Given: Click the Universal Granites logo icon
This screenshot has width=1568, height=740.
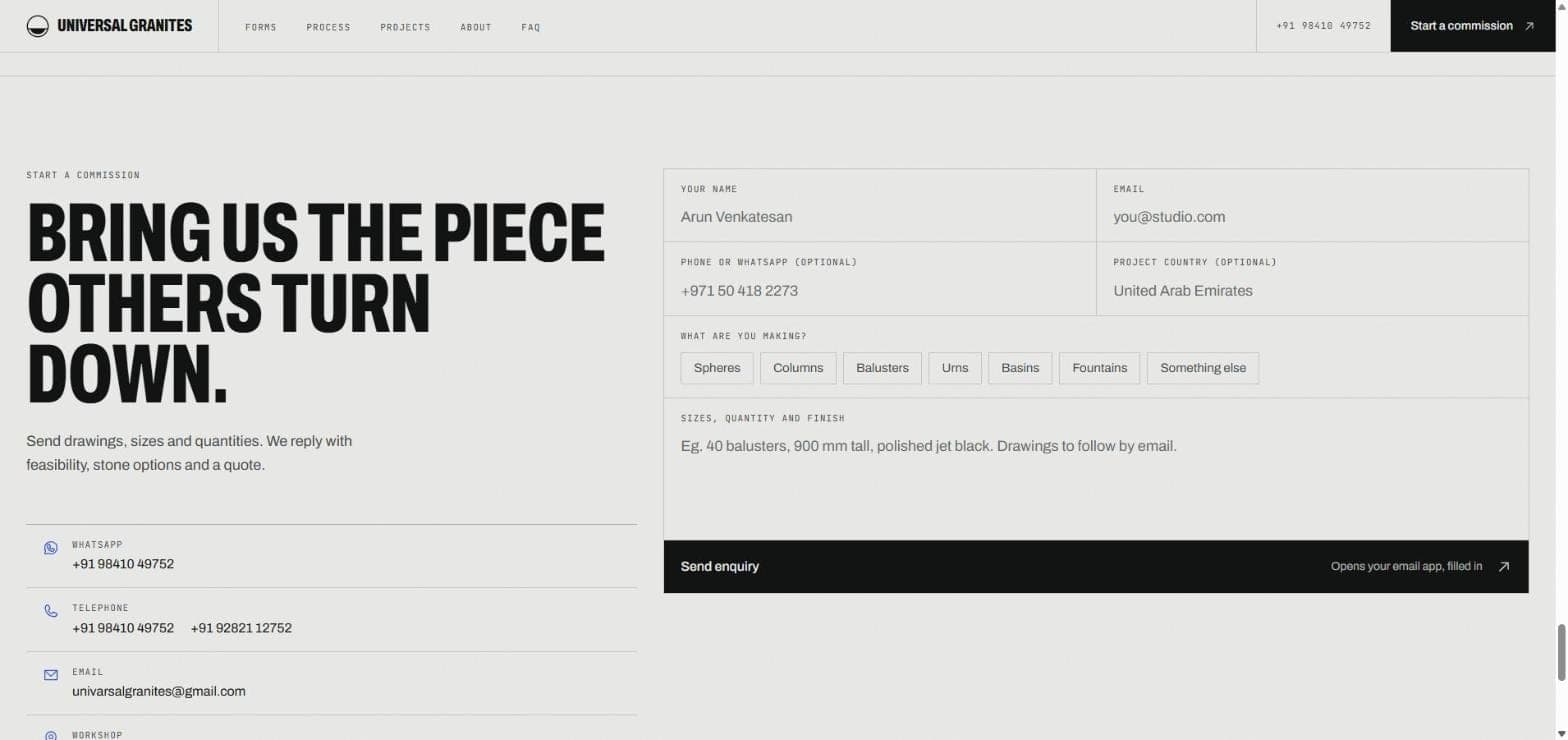Looking at the screenshot, I should pyautogui.click(x=38, y=26).
